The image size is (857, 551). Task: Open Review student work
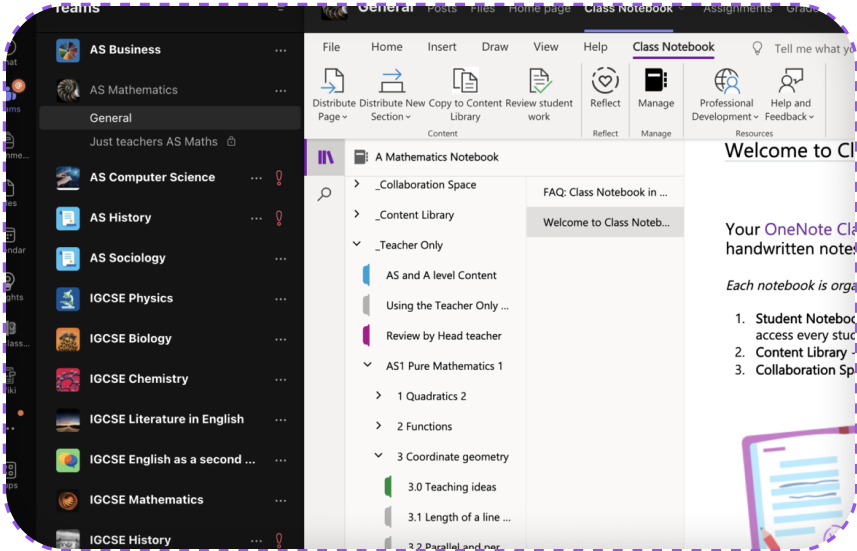(x=539, y=81)
